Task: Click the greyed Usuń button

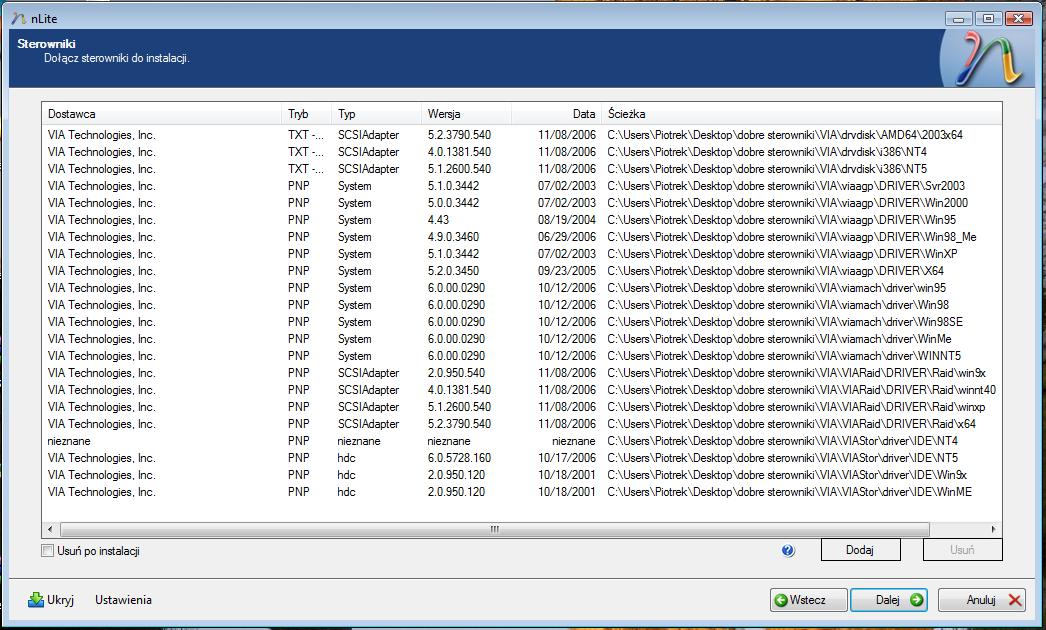Action: coord(962,550)
